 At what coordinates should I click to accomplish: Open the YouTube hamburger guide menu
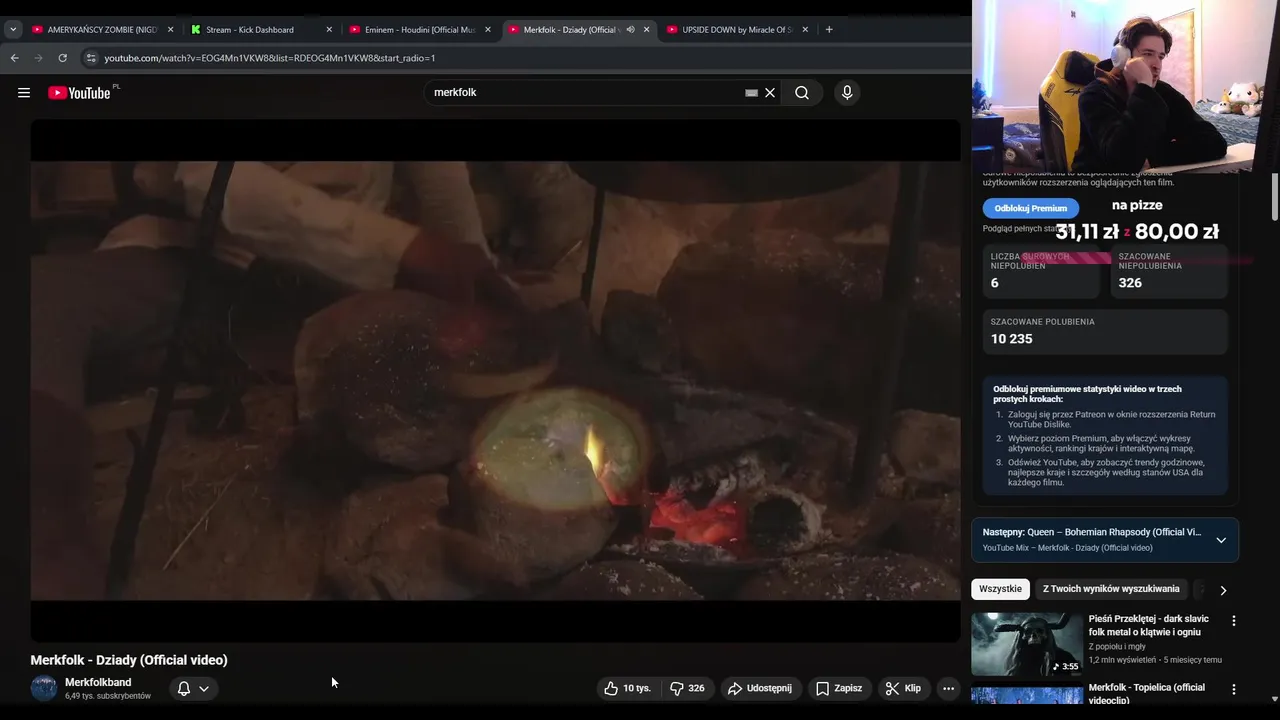click(24, 93)
